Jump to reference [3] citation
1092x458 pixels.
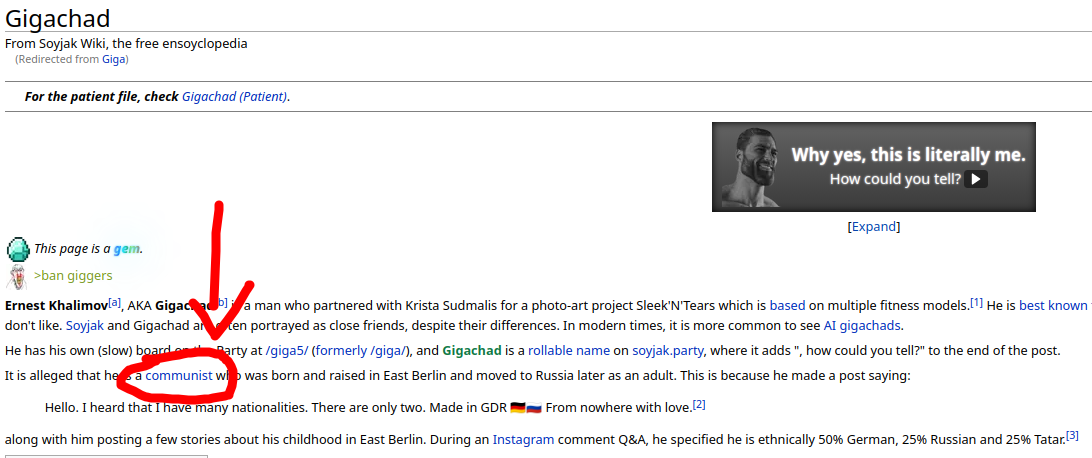click(1072, 435)
